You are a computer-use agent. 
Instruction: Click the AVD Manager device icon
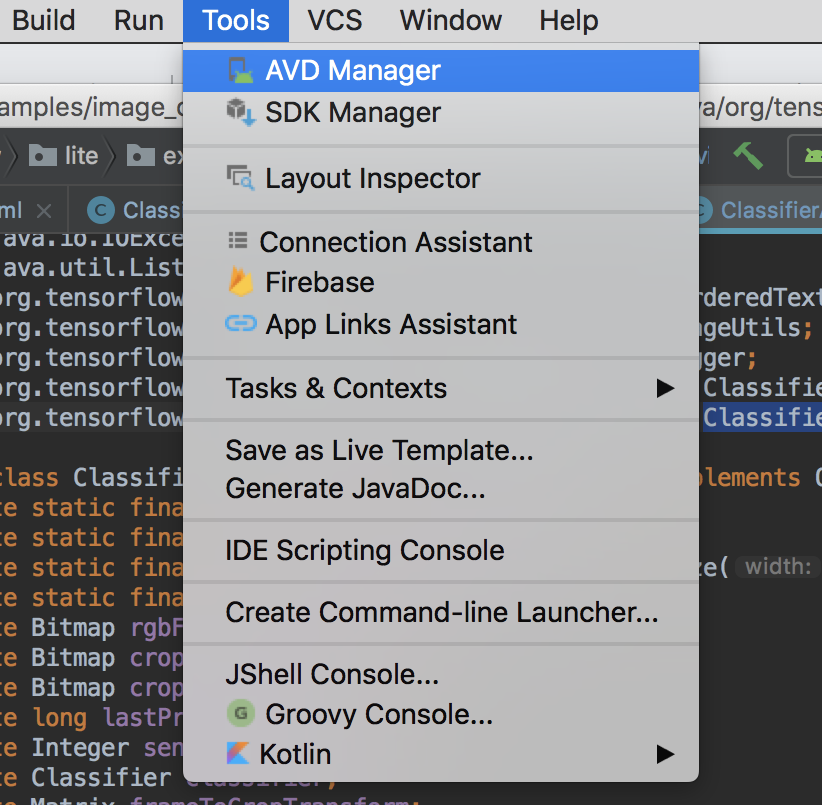[x=240, y=71]
